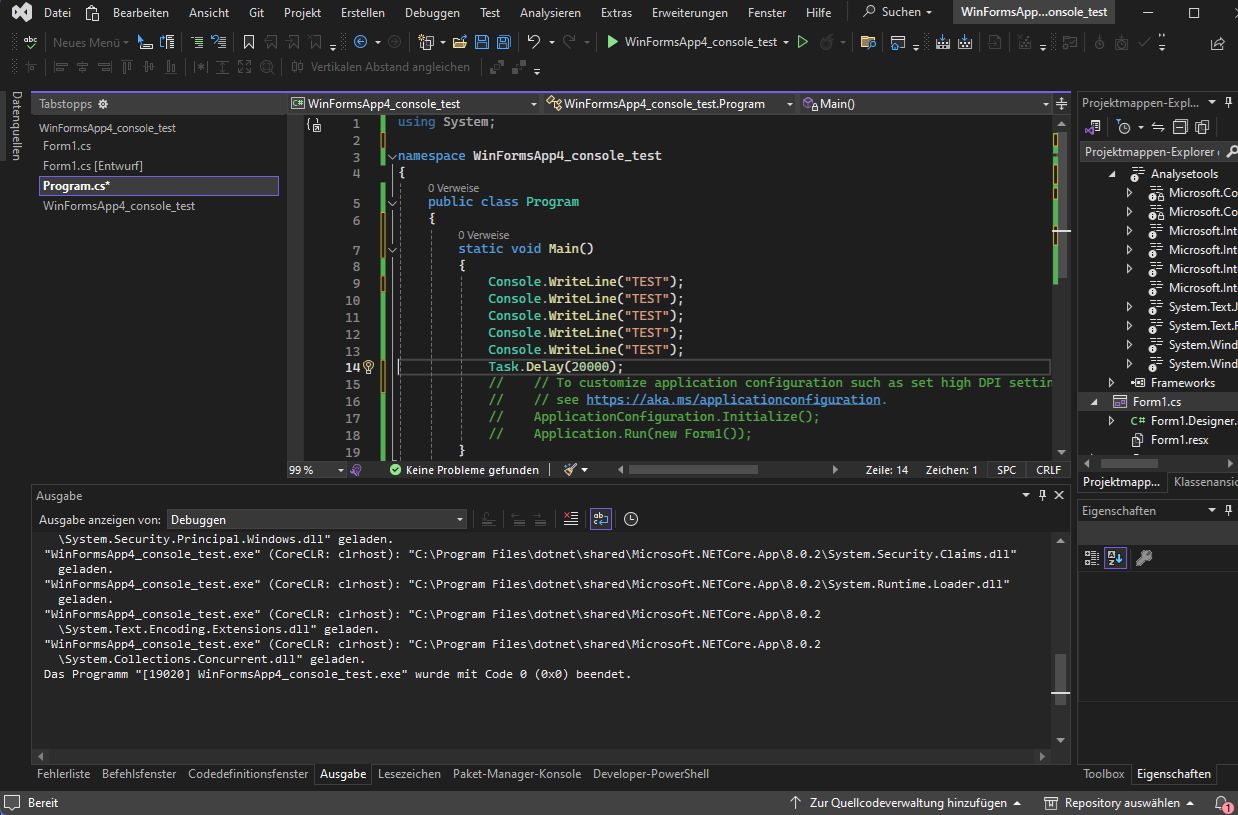Open the Debuggen menu
Viewport: 1238px width, 815px height.
[x=432, y=13]
